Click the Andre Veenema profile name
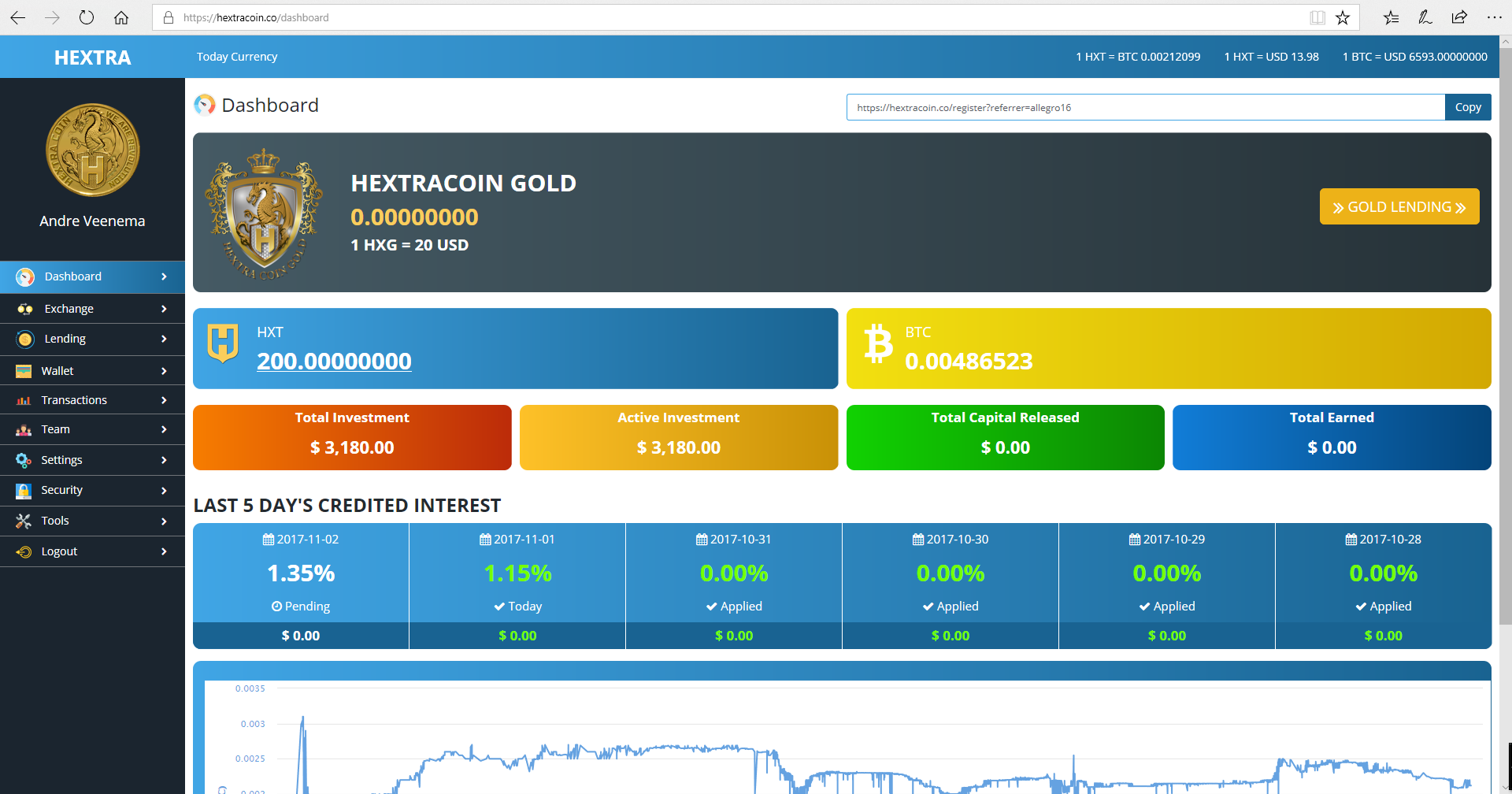 [92, 221]
